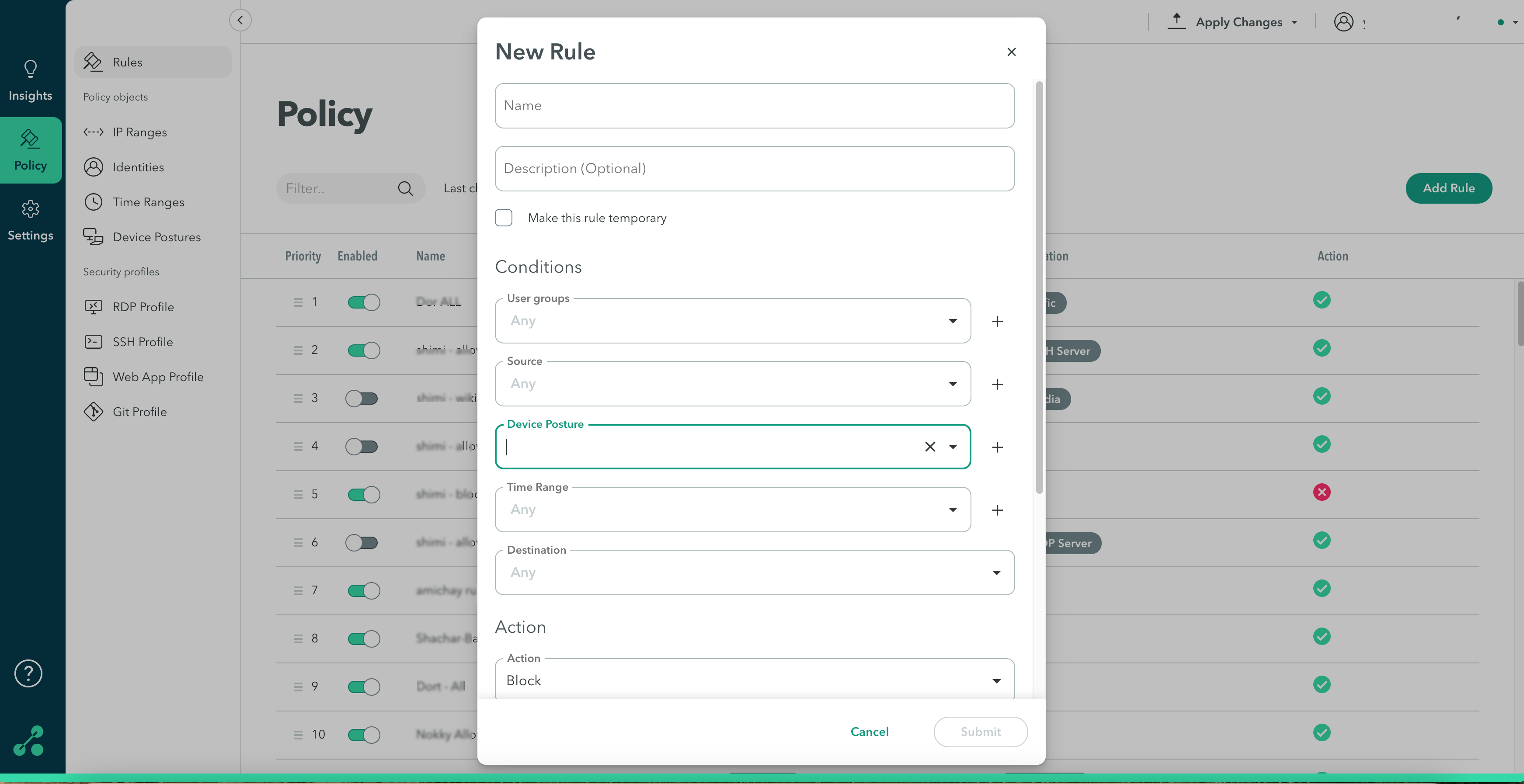Open Action dropdown showing Block
Viewport: 1524px width, 784px height.
tap(996, 680)
